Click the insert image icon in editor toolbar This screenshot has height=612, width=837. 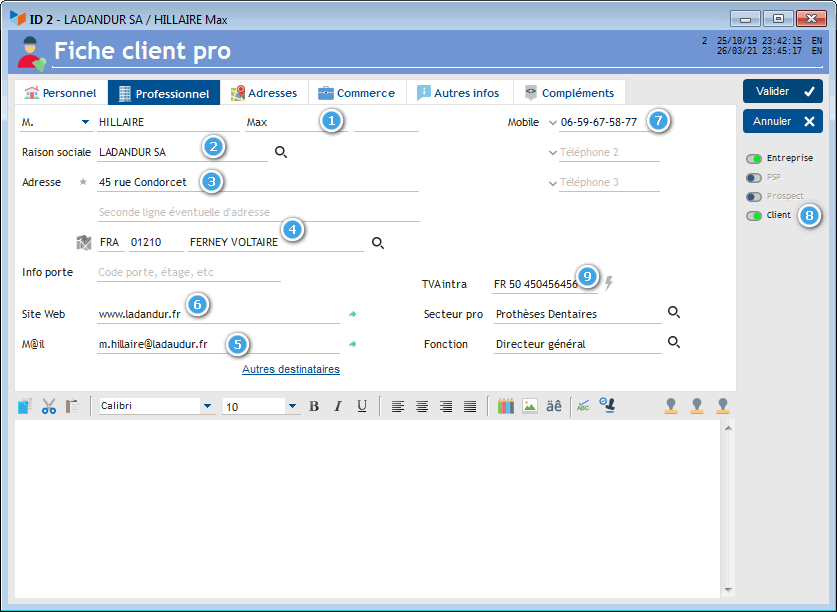point(529,406)
